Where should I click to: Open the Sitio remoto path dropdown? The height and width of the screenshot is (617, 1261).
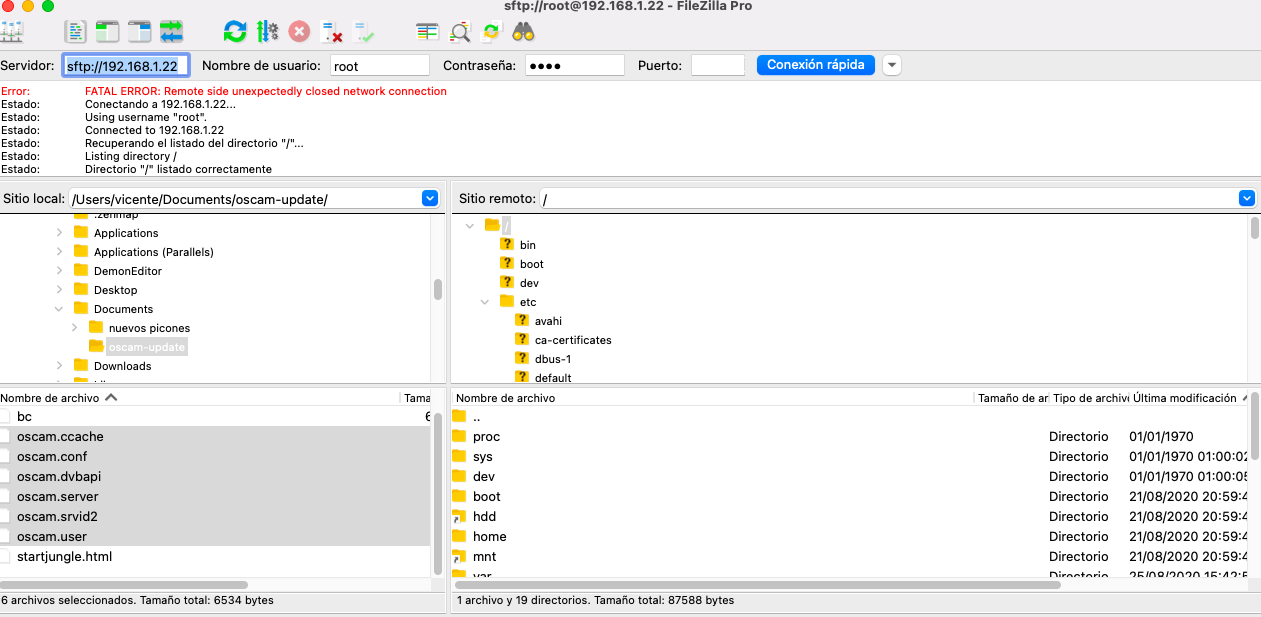(1247, 199)
